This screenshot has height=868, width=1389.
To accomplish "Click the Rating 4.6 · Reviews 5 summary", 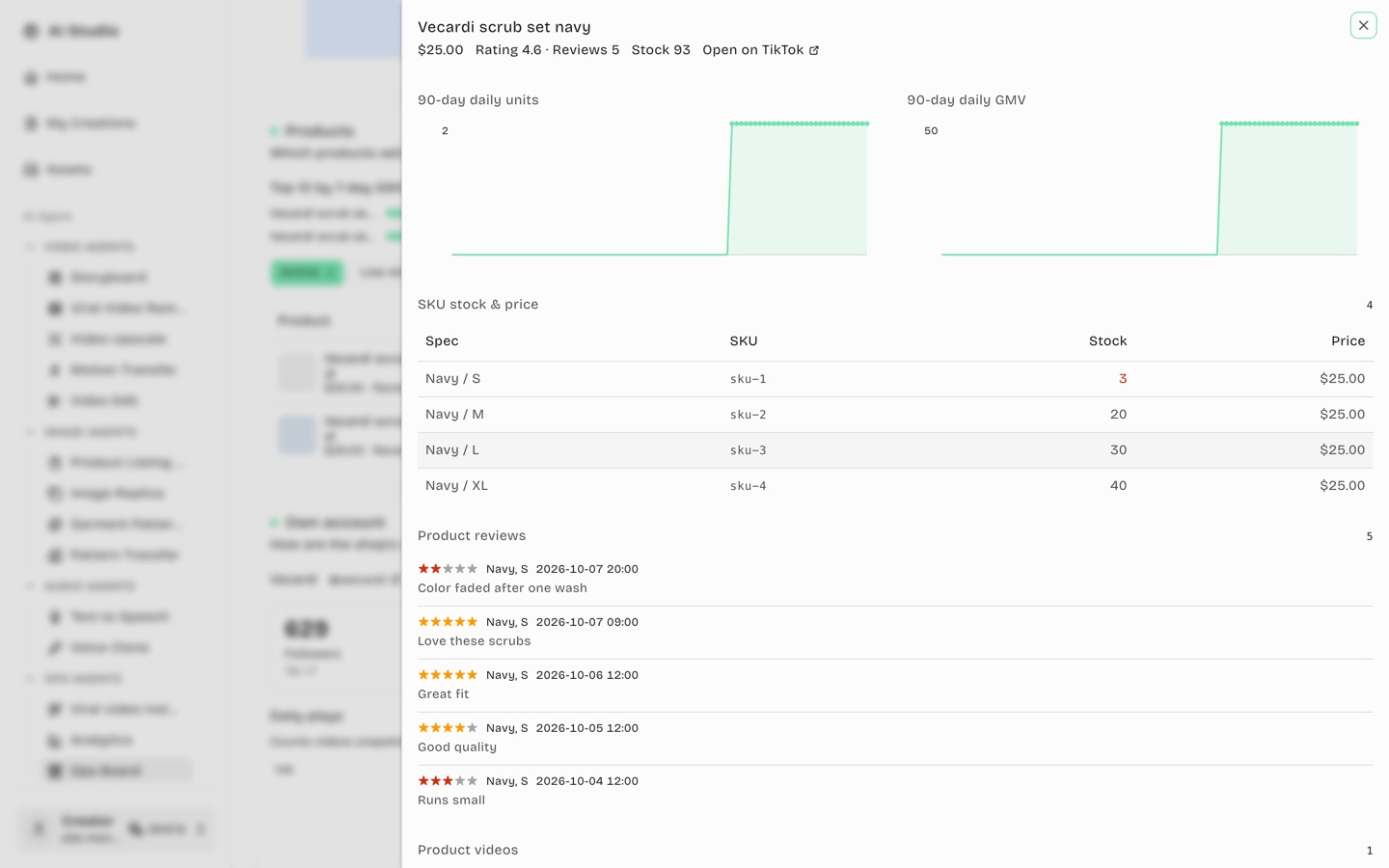I will (x=547, y=50).
